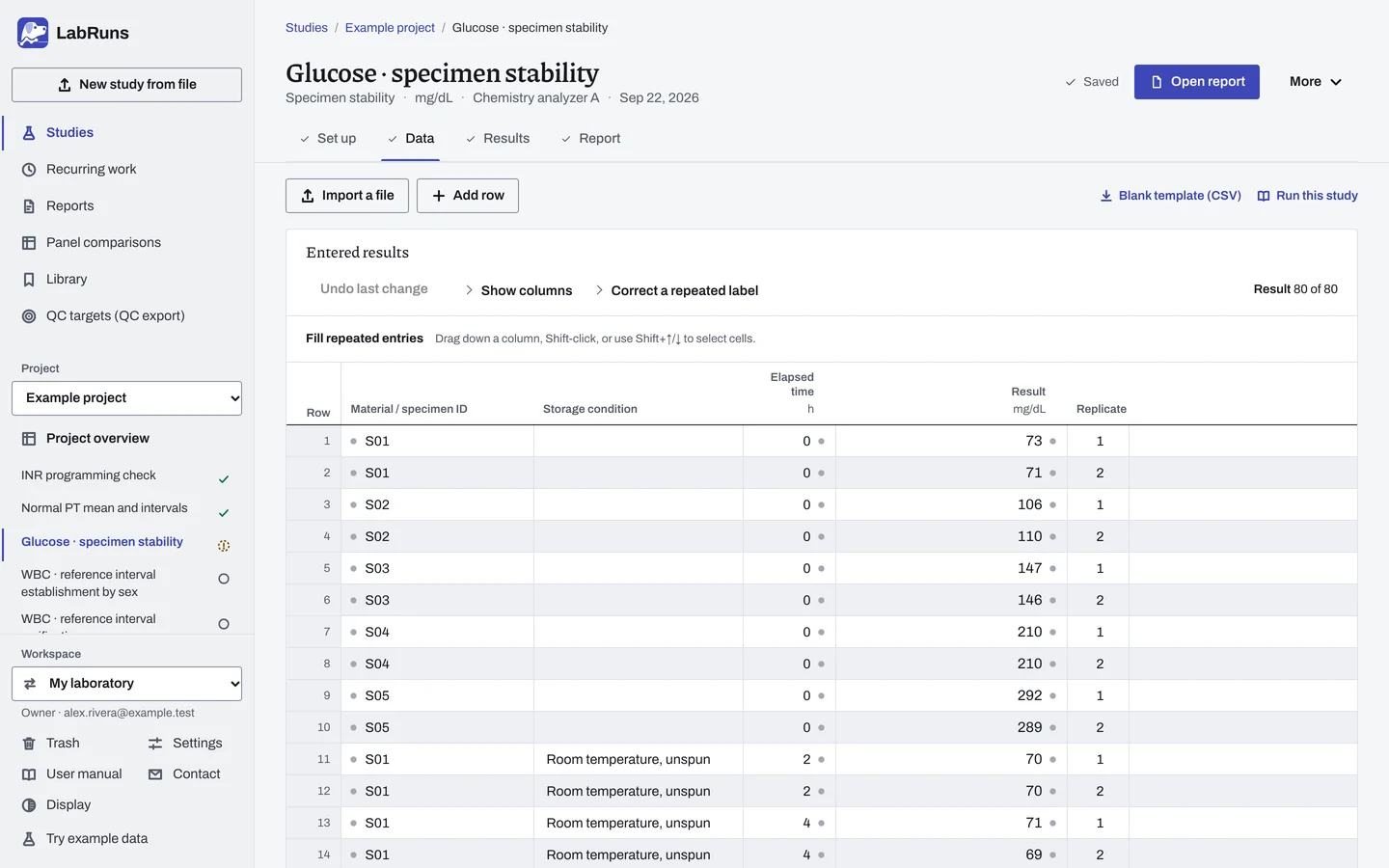Open the Report tab
1389x868 pixels.
click(591, 139)
